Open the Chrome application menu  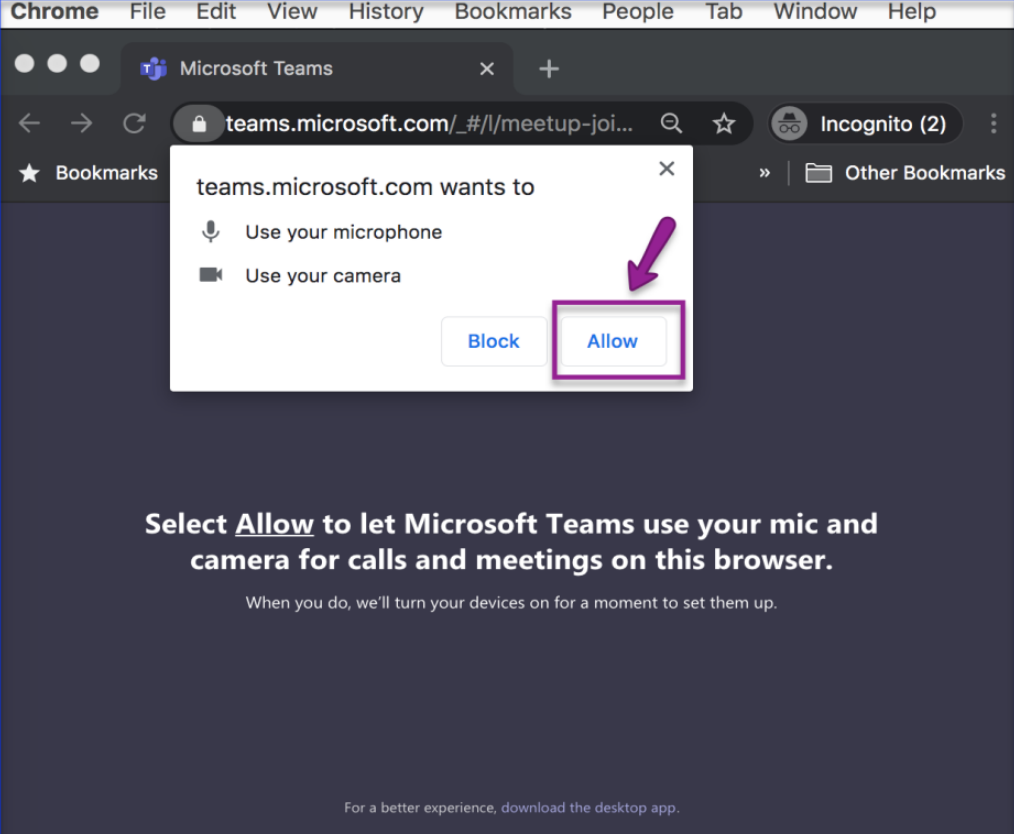click(x=54, y=11)
